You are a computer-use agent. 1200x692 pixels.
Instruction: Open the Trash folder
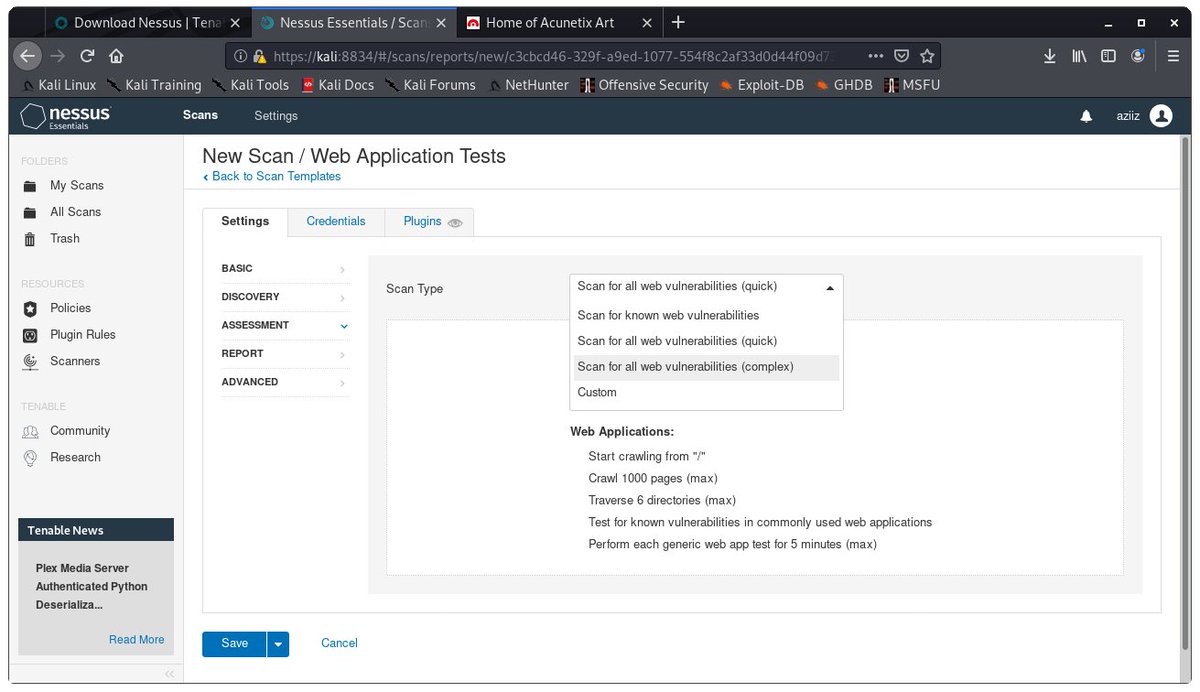[64, 238]
